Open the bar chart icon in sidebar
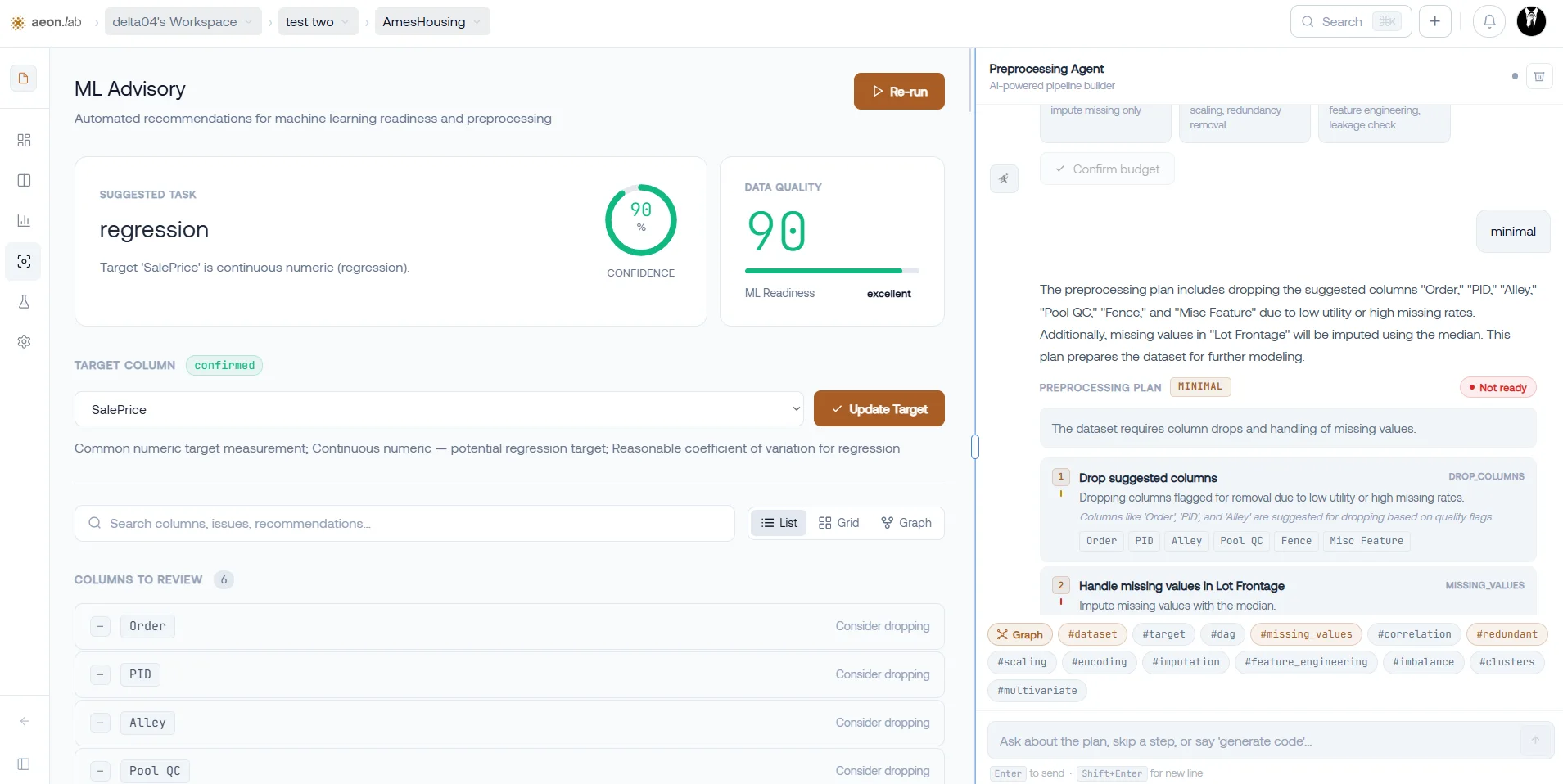 24,220
